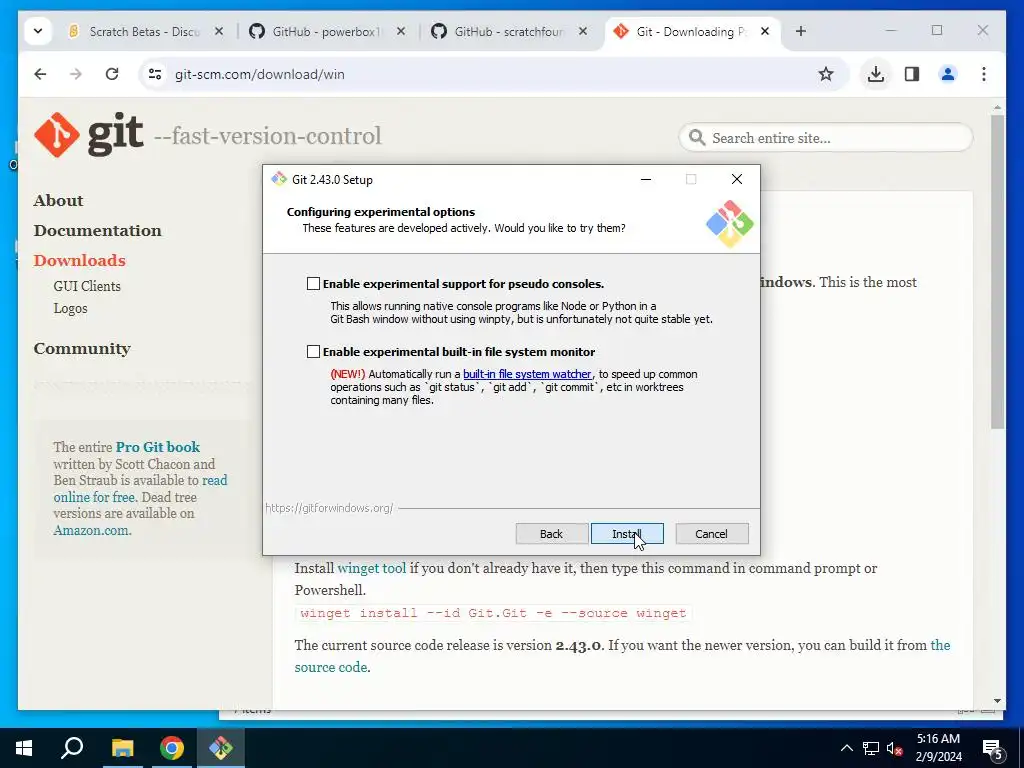The height and width of the screenshot is (768, 1024).
Task: Open the notification center icon
Action: (992, 748)
